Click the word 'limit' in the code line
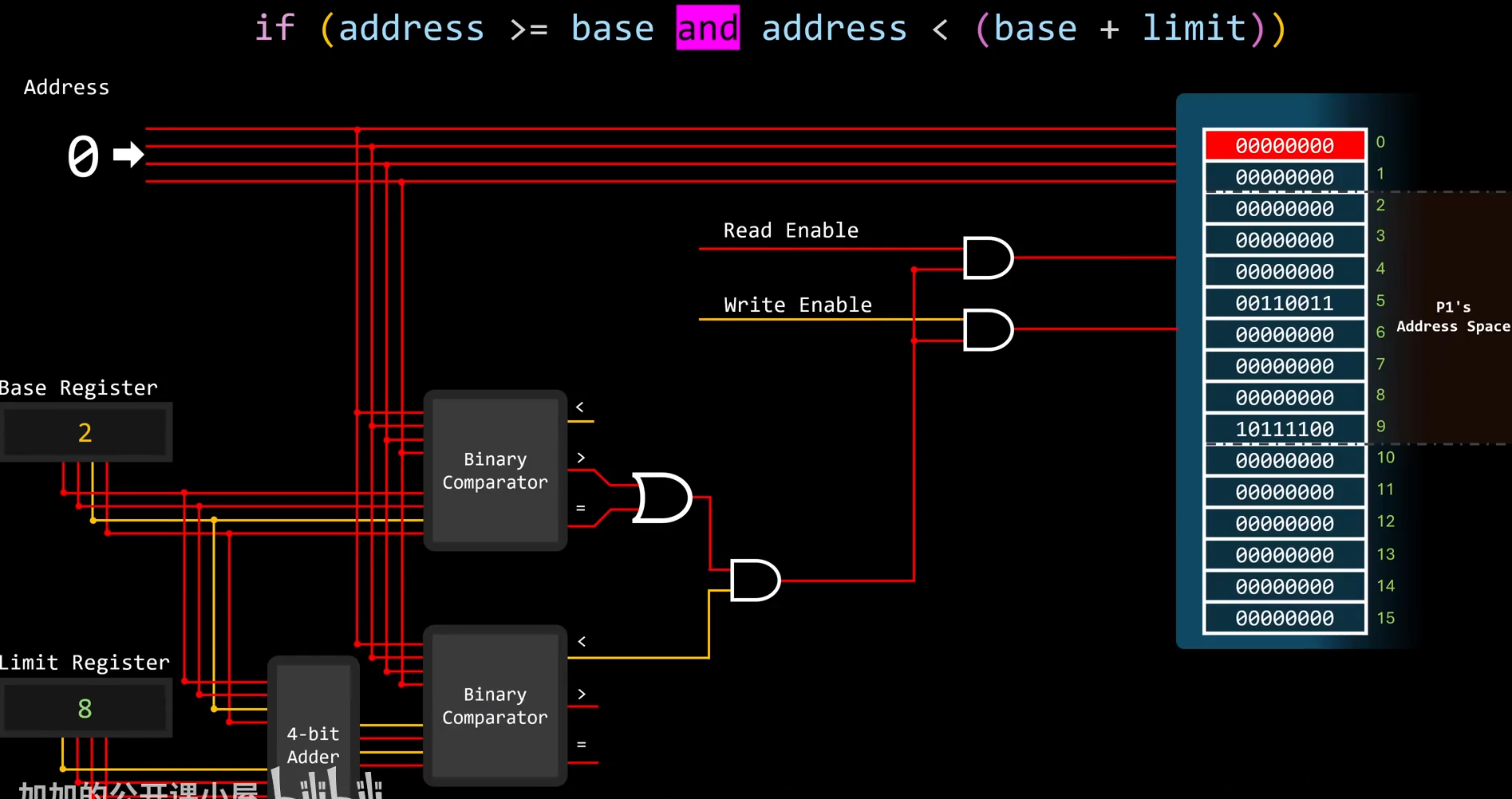The image size is (1512, 799). click(x=1194, y=28)
